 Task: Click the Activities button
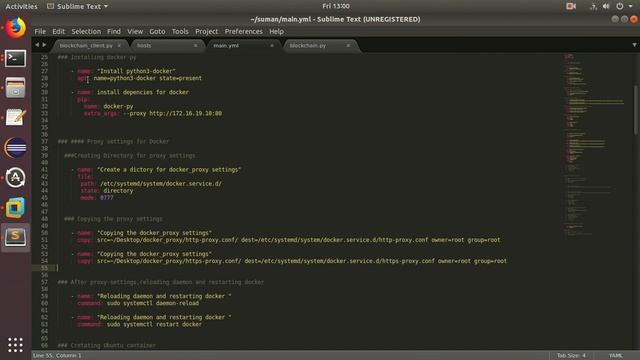click(21, 6)
